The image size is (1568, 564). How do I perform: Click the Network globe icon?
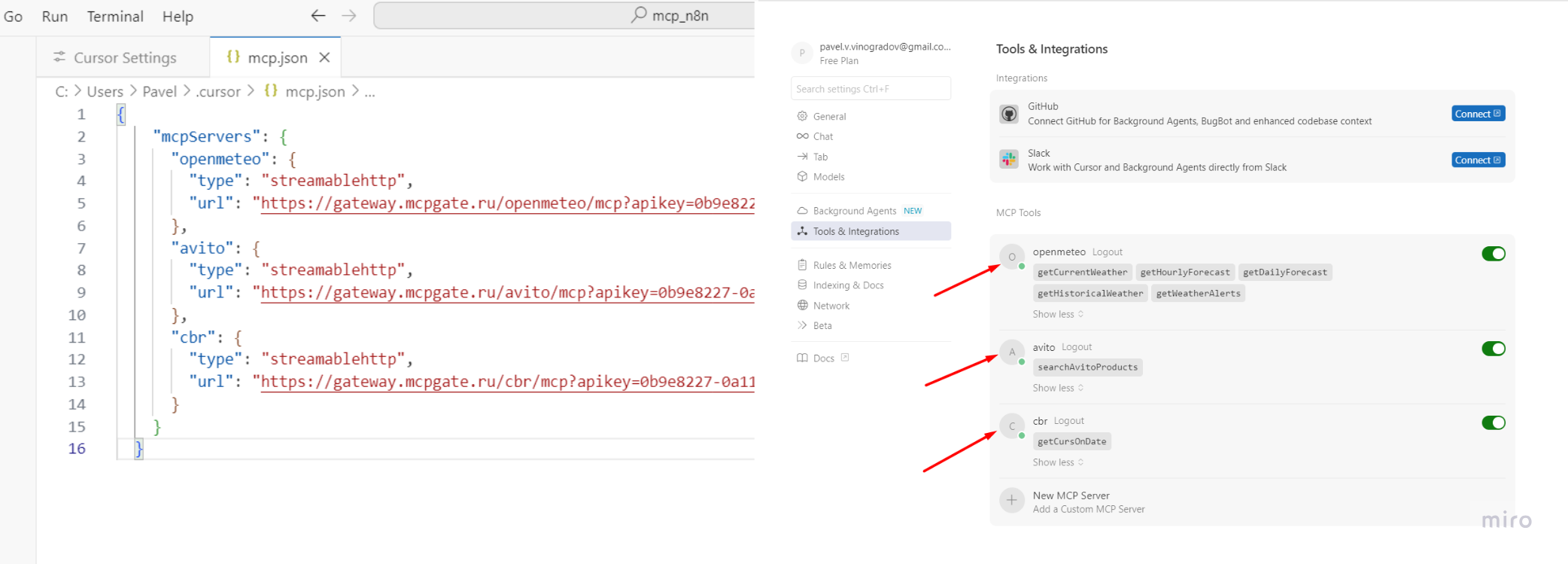click(x=802, y=305)
